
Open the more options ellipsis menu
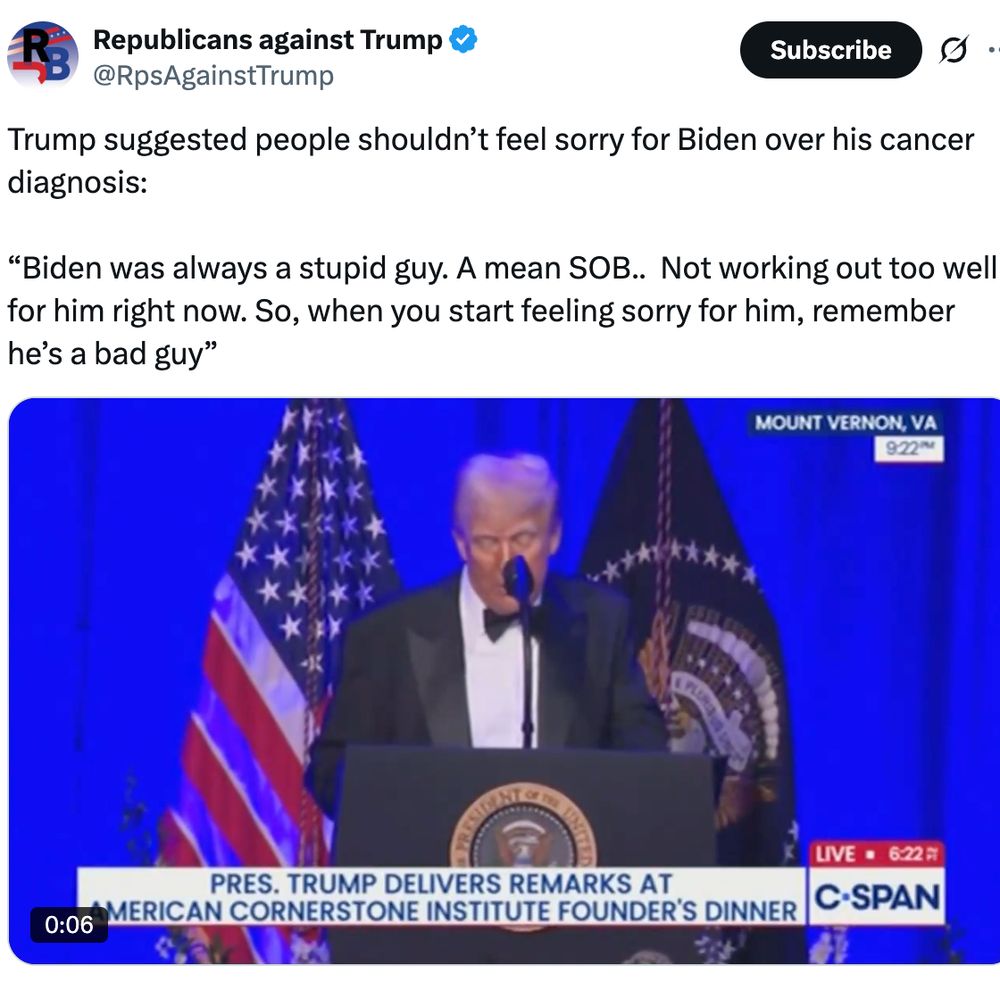(x=994, y=49)
